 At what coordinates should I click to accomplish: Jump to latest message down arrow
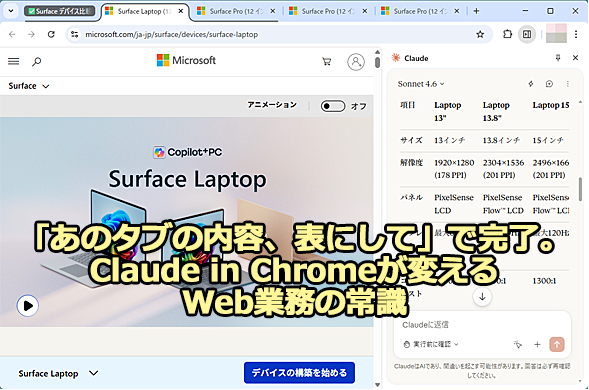coord(482,297)
